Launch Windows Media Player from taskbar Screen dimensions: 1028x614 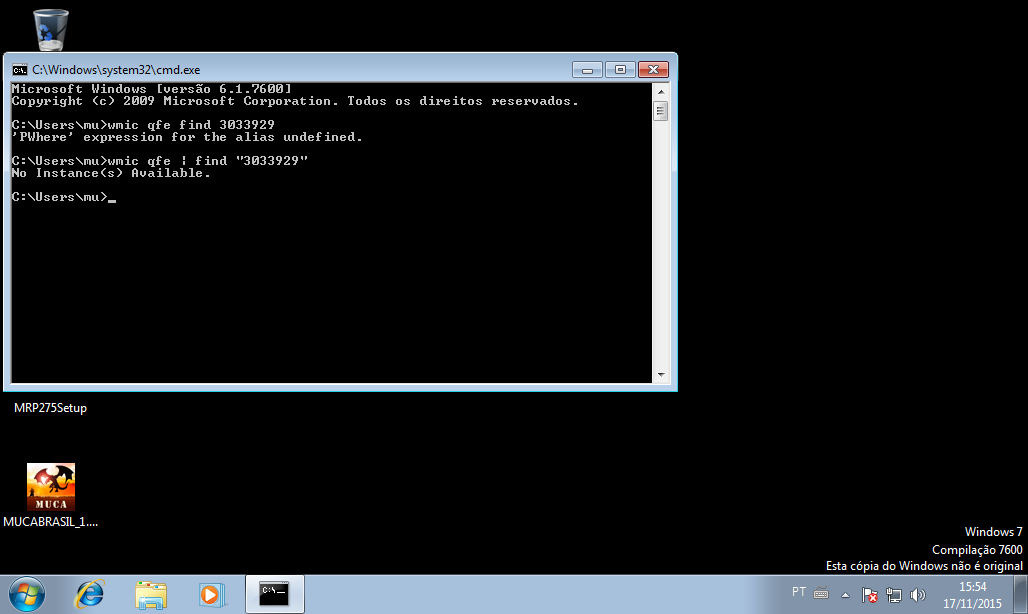pyautogui.click(x=212, y=594)
